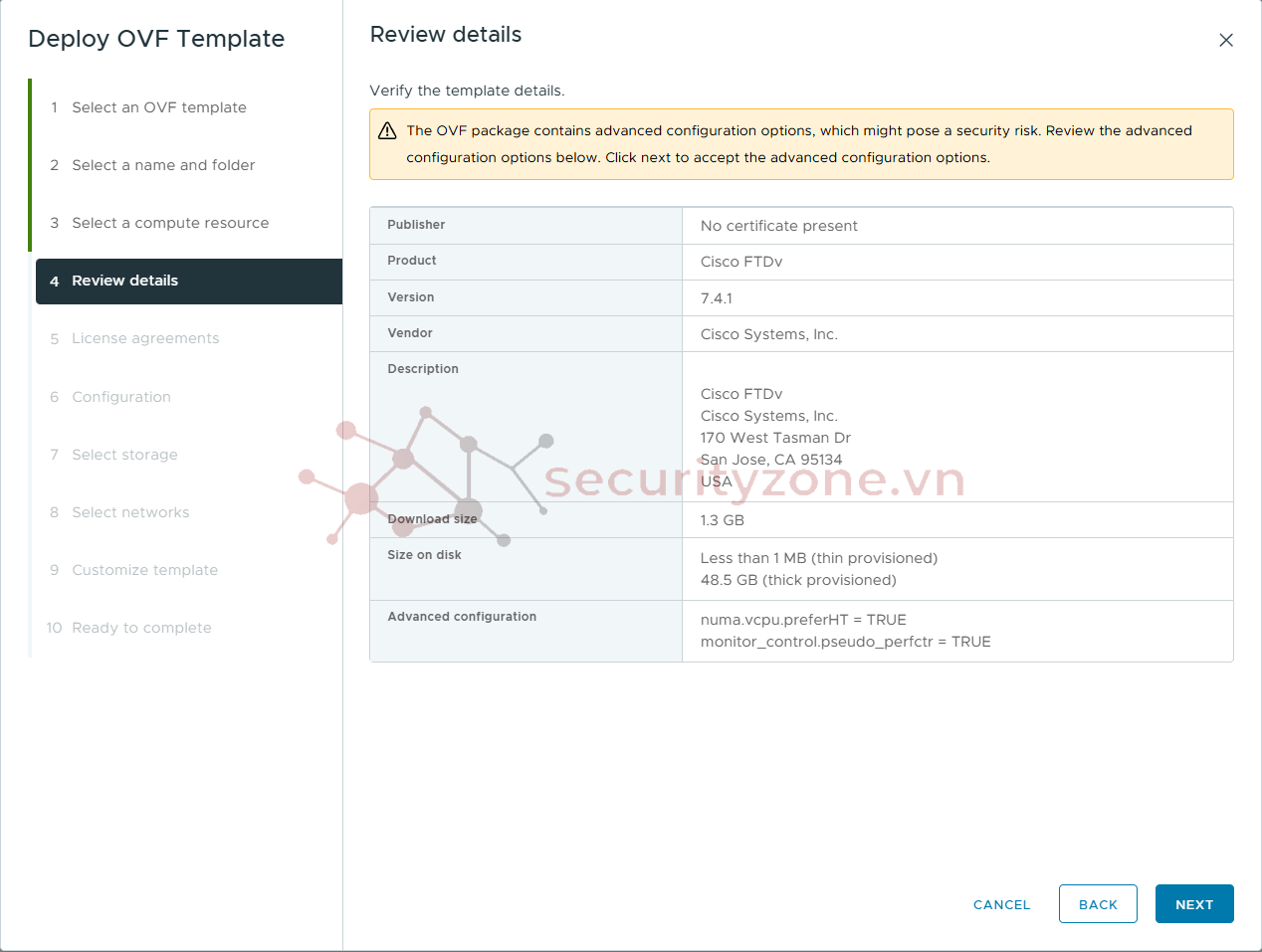Image resolution: width=1262 pixels, height=952 pixels.
Task: Go to step 1 Select an OVF template
Action: (x=159, y=107)
